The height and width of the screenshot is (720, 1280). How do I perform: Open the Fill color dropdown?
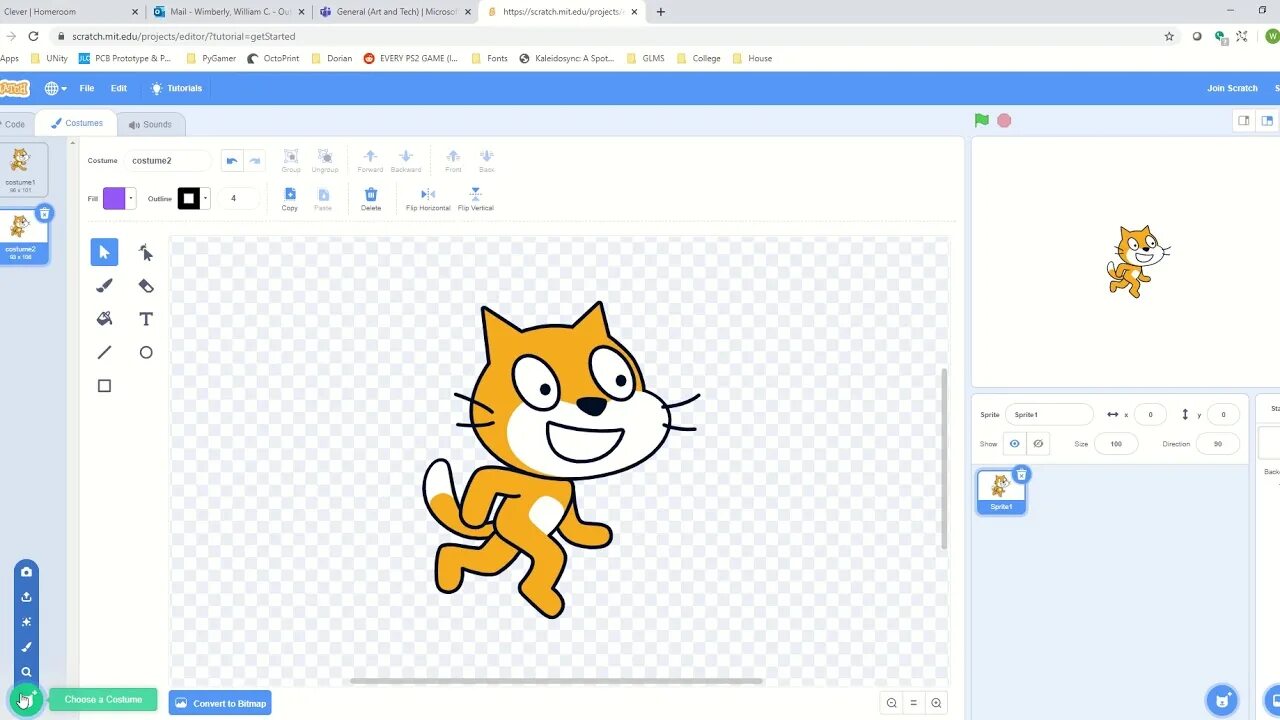click(131, 198)
